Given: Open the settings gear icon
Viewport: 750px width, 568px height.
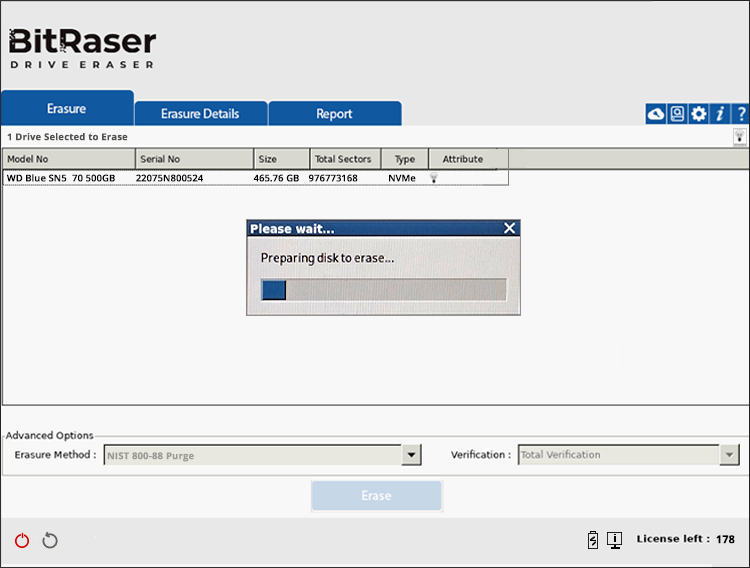Looking at the screenshot, I should coord(699,114).
